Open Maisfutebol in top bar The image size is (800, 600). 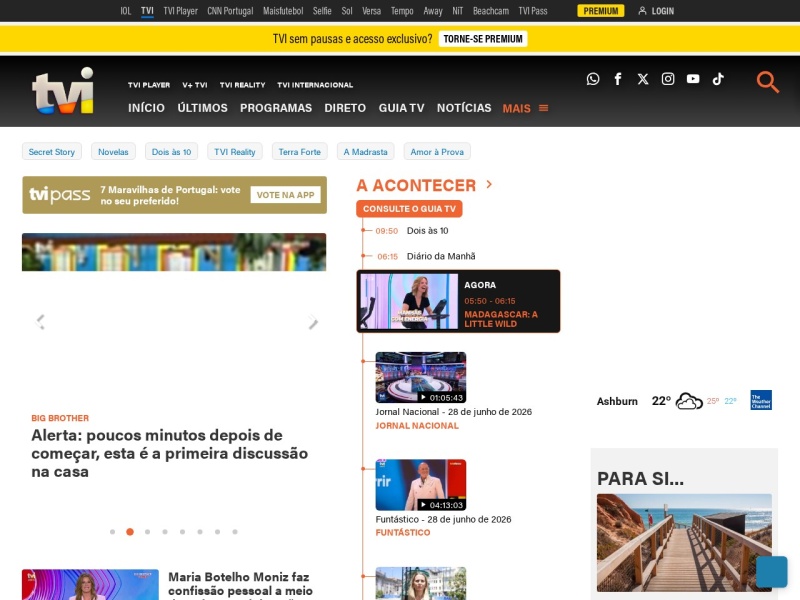[x=283, y=11]
